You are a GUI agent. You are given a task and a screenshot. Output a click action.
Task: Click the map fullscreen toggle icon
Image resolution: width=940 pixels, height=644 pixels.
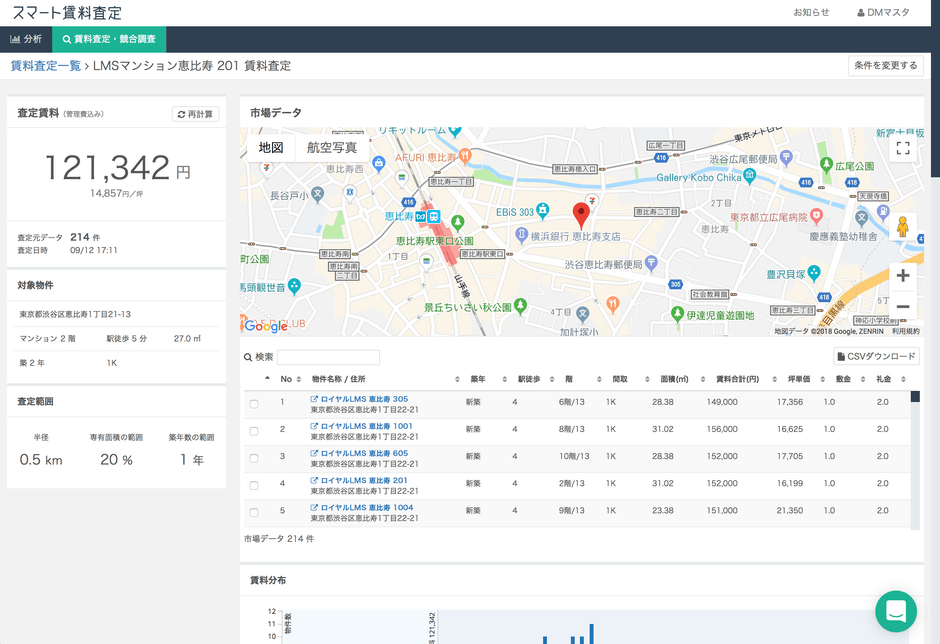[x=902, y=148]
